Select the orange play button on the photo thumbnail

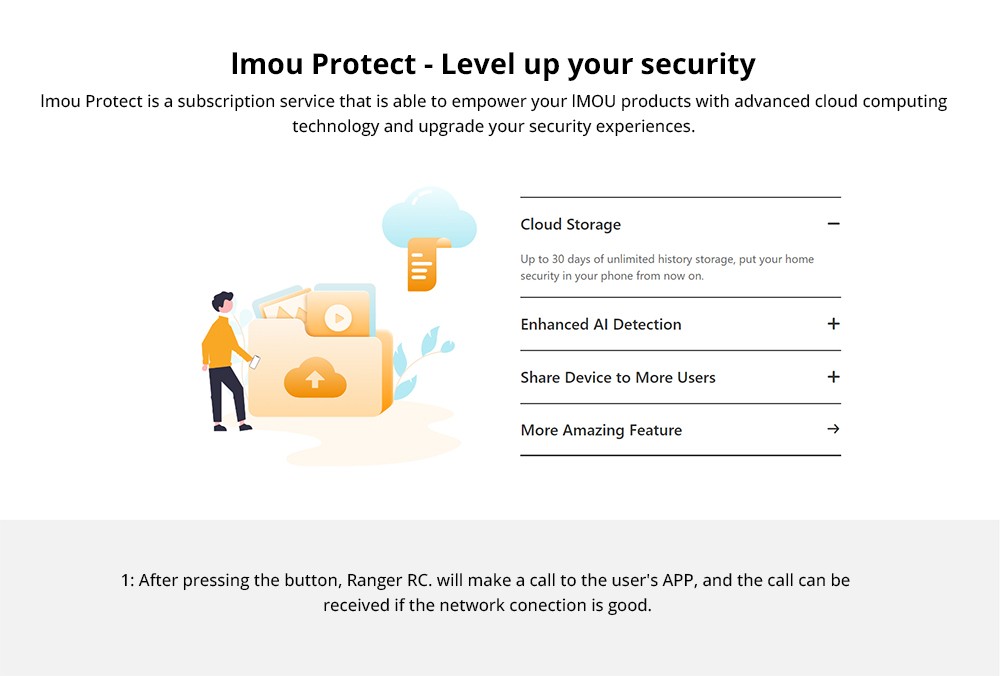click(339, 317)
